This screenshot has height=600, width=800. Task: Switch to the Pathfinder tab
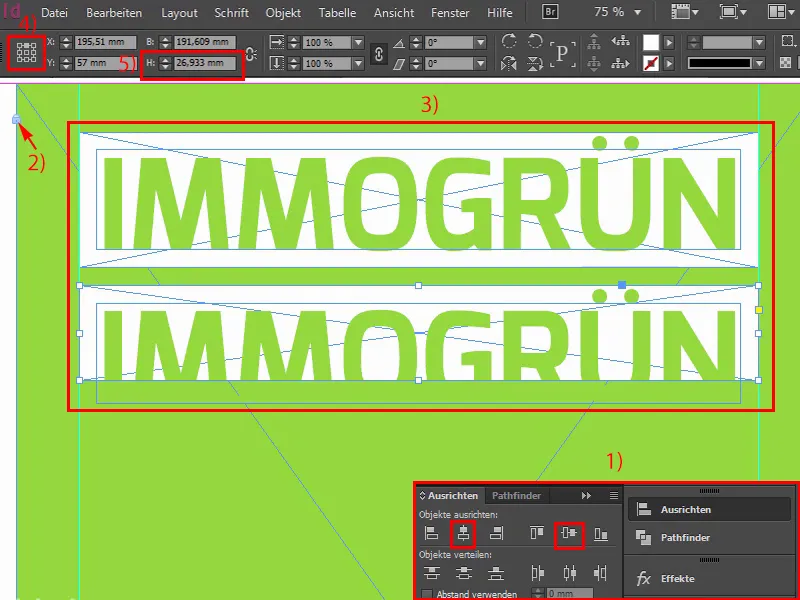[516, 495]
